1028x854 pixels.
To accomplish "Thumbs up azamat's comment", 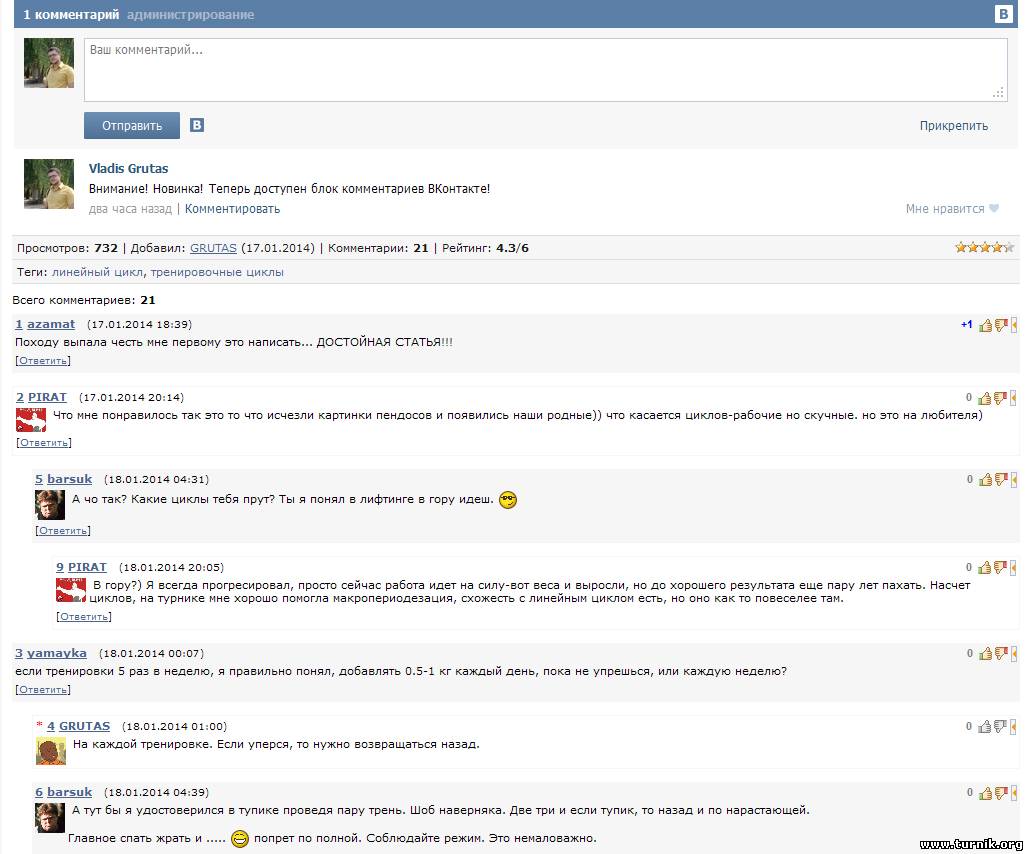I will coord(985,325).
